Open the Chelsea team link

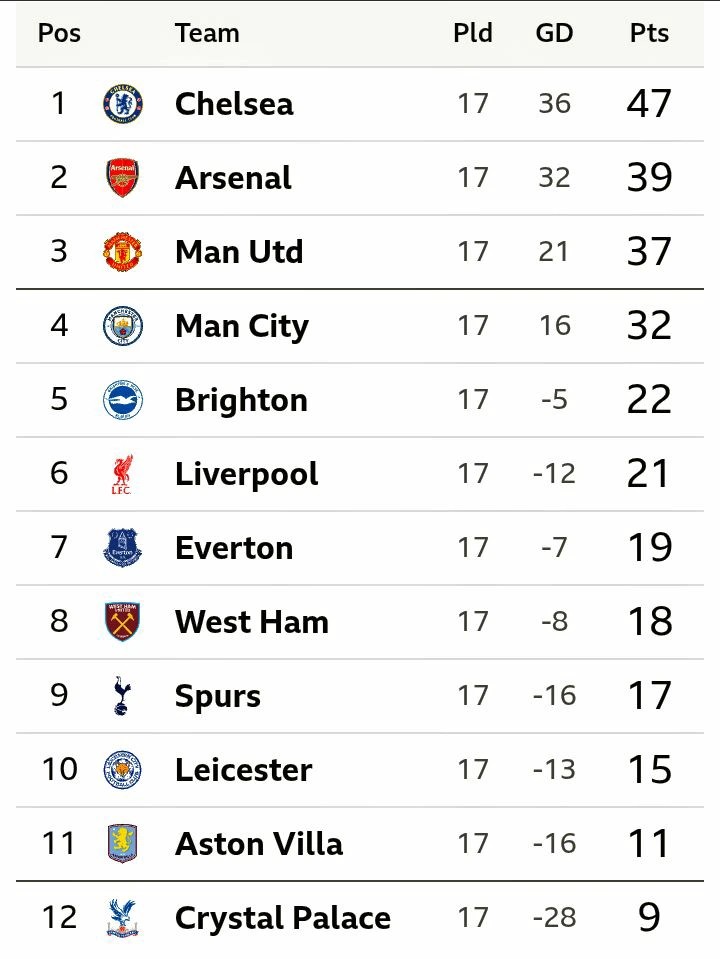tap(234, 103)
